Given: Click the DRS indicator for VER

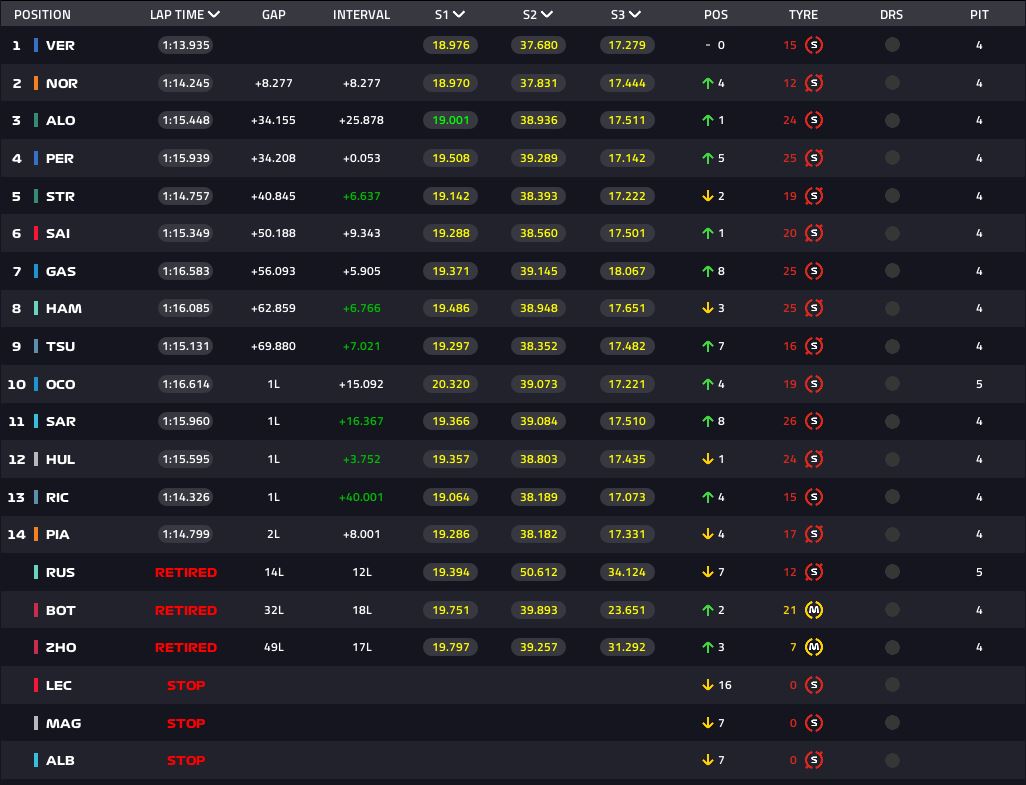Looking at the screenshot, I should coord(892,45).
